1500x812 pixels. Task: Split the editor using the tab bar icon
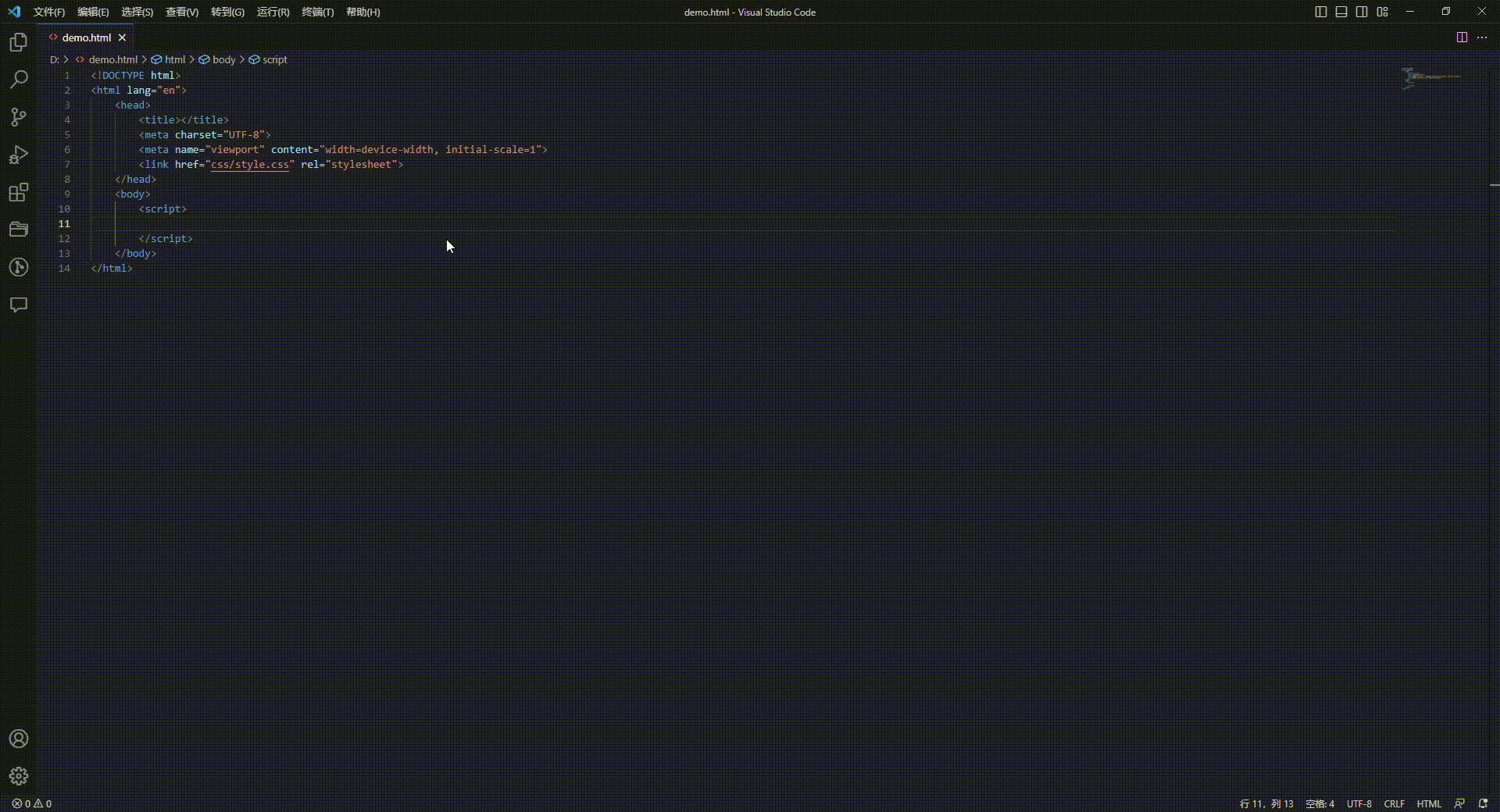coord(1461,37)
